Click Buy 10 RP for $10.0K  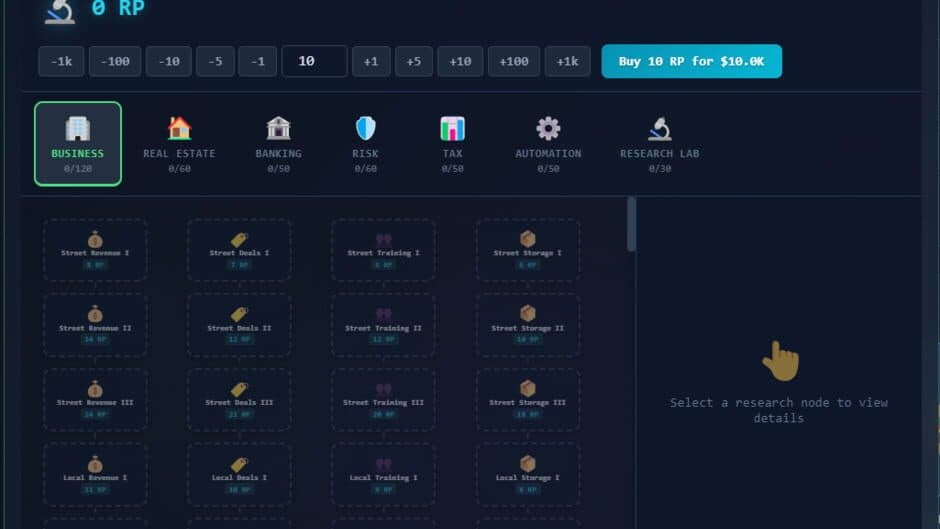coord(691,61)
